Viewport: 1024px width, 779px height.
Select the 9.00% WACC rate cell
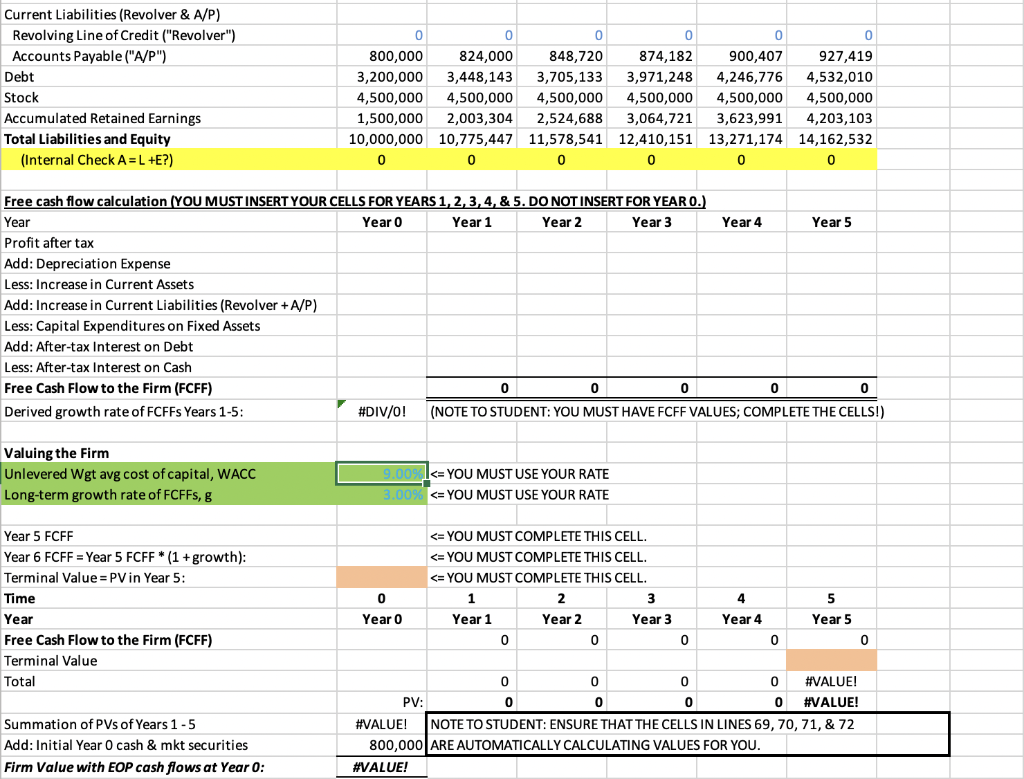(x=381, y=474)
